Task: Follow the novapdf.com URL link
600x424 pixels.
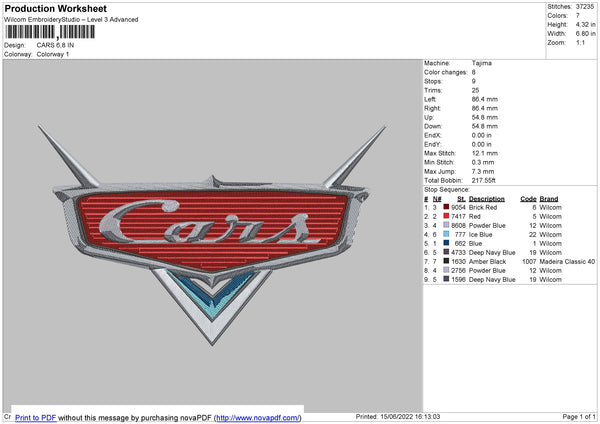Action: 257,417
